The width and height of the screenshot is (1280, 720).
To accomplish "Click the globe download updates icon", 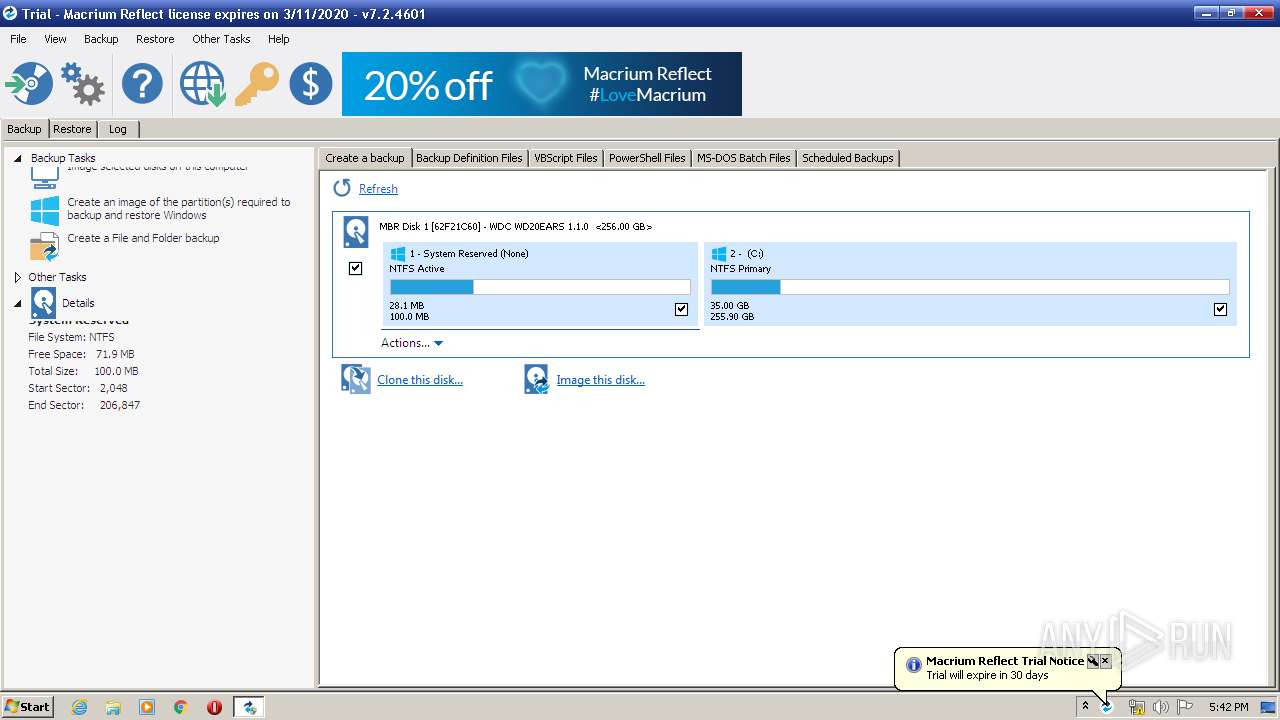I will (x=202, y=84).
